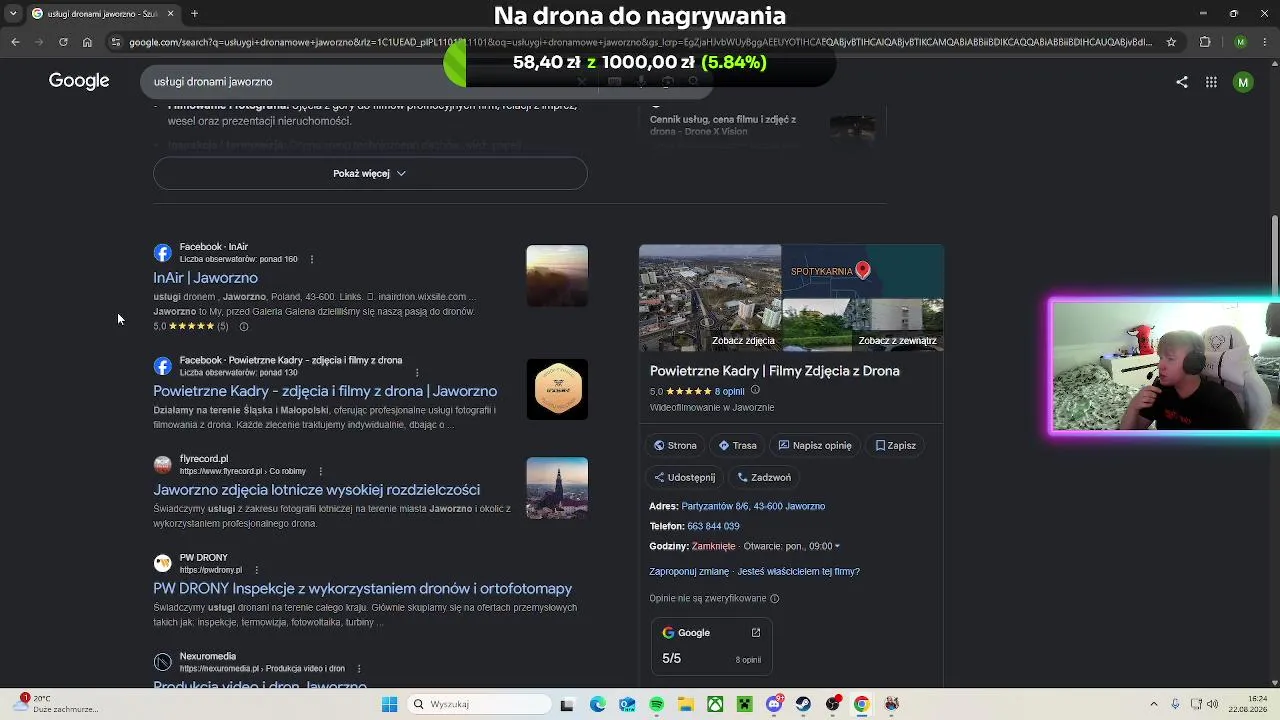Click the InAir result thumbnail image
1280x720 pixels.
point(557,276)
